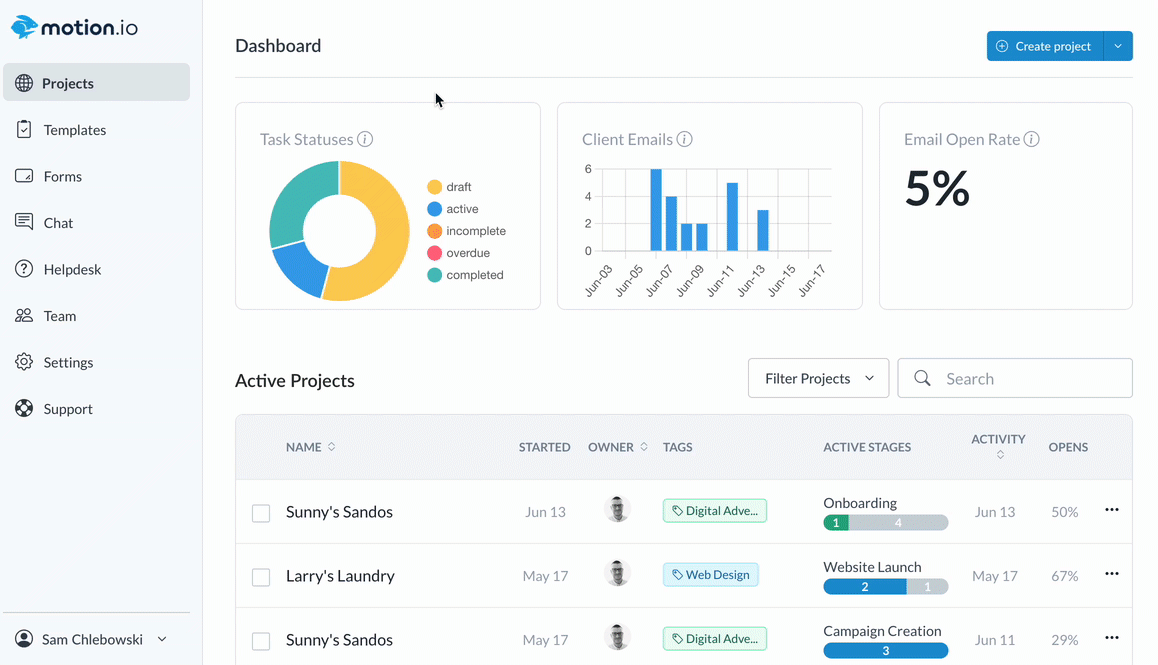Click the Search projects input field

click(1030, 379)
